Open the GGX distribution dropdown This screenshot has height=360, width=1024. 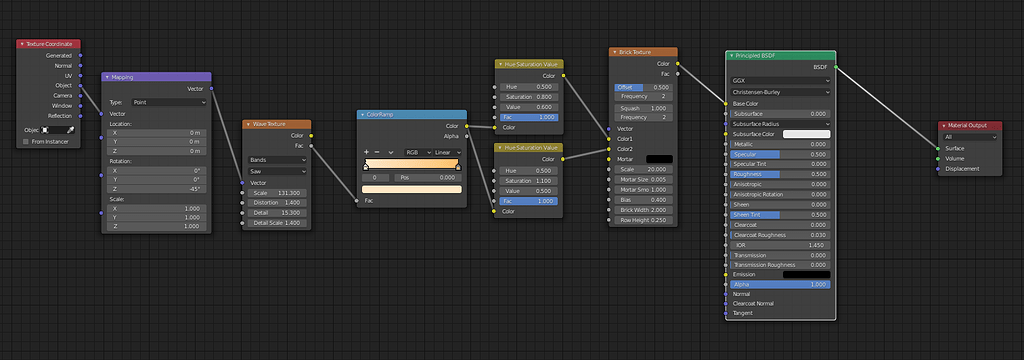click(x=781, y=80)
